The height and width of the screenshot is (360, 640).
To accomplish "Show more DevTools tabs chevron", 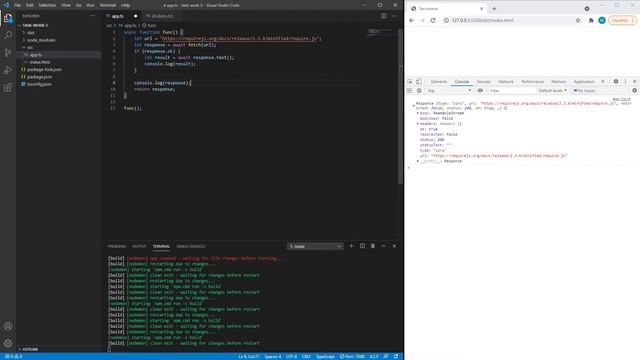I will tap(602, 82).
